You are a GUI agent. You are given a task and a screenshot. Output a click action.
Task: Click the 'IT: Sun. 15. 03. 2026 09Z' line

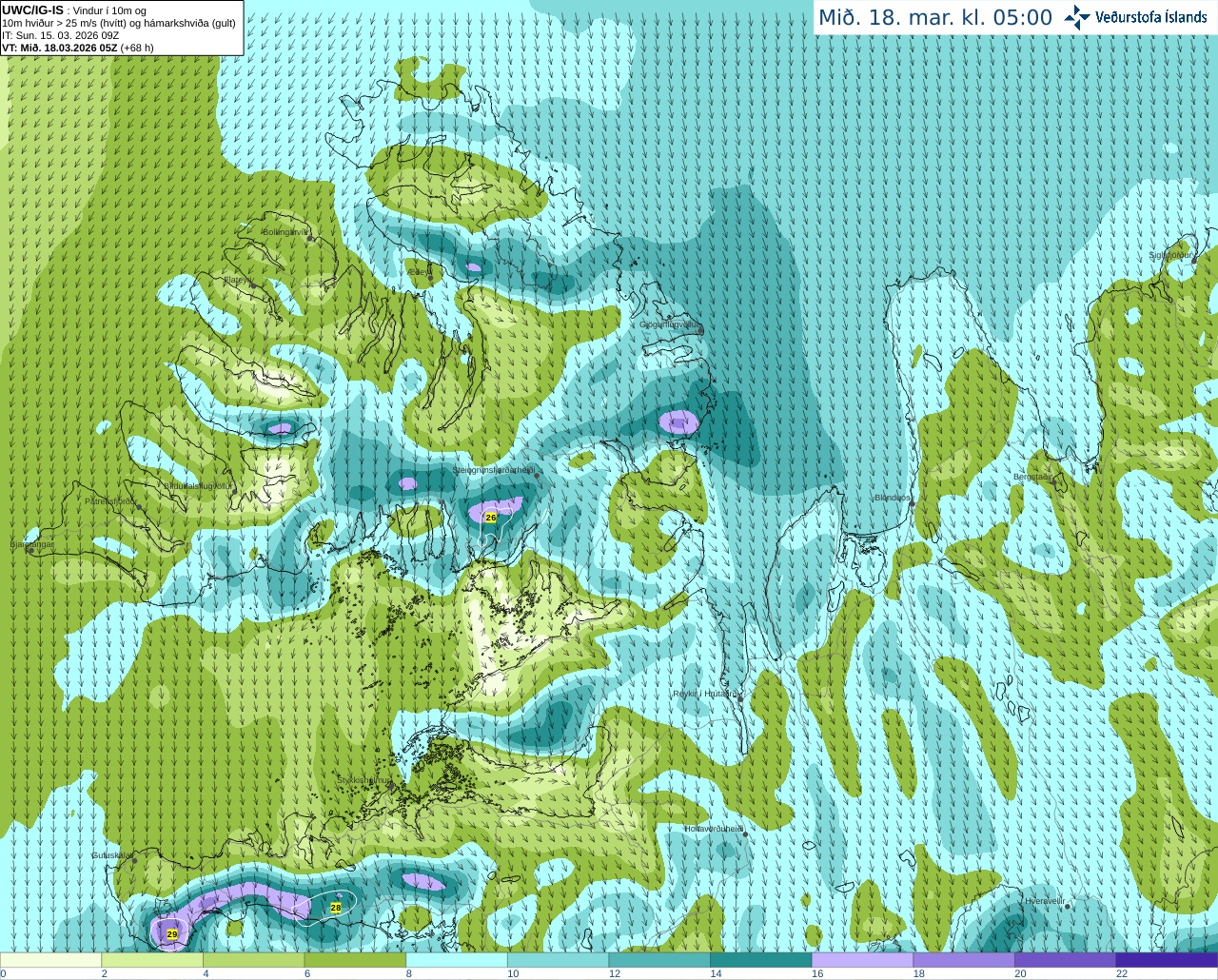click(60, 35)
